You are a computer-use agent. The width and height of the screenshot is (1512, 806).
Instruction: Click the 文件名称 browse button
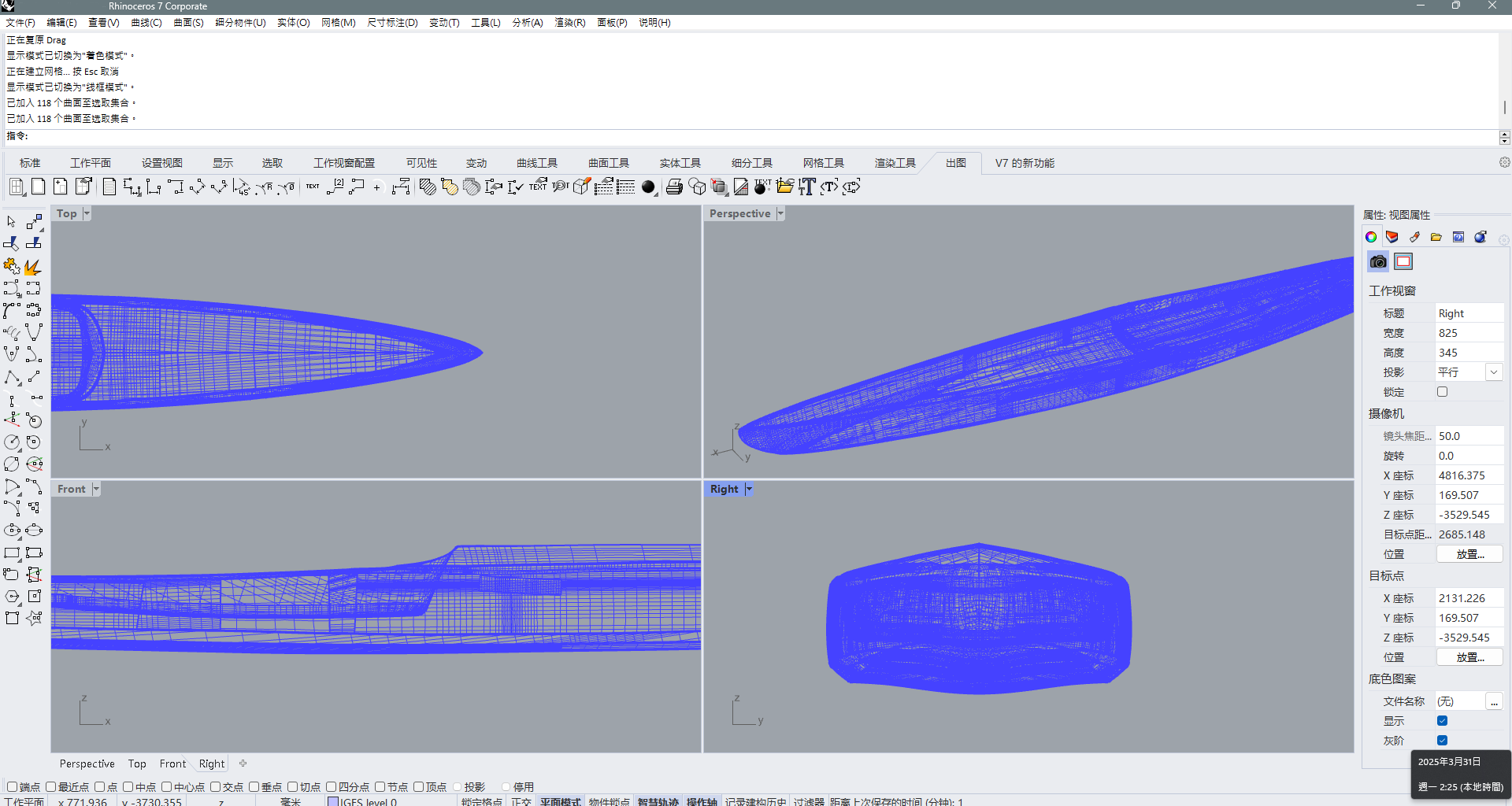click(1493, 701)
